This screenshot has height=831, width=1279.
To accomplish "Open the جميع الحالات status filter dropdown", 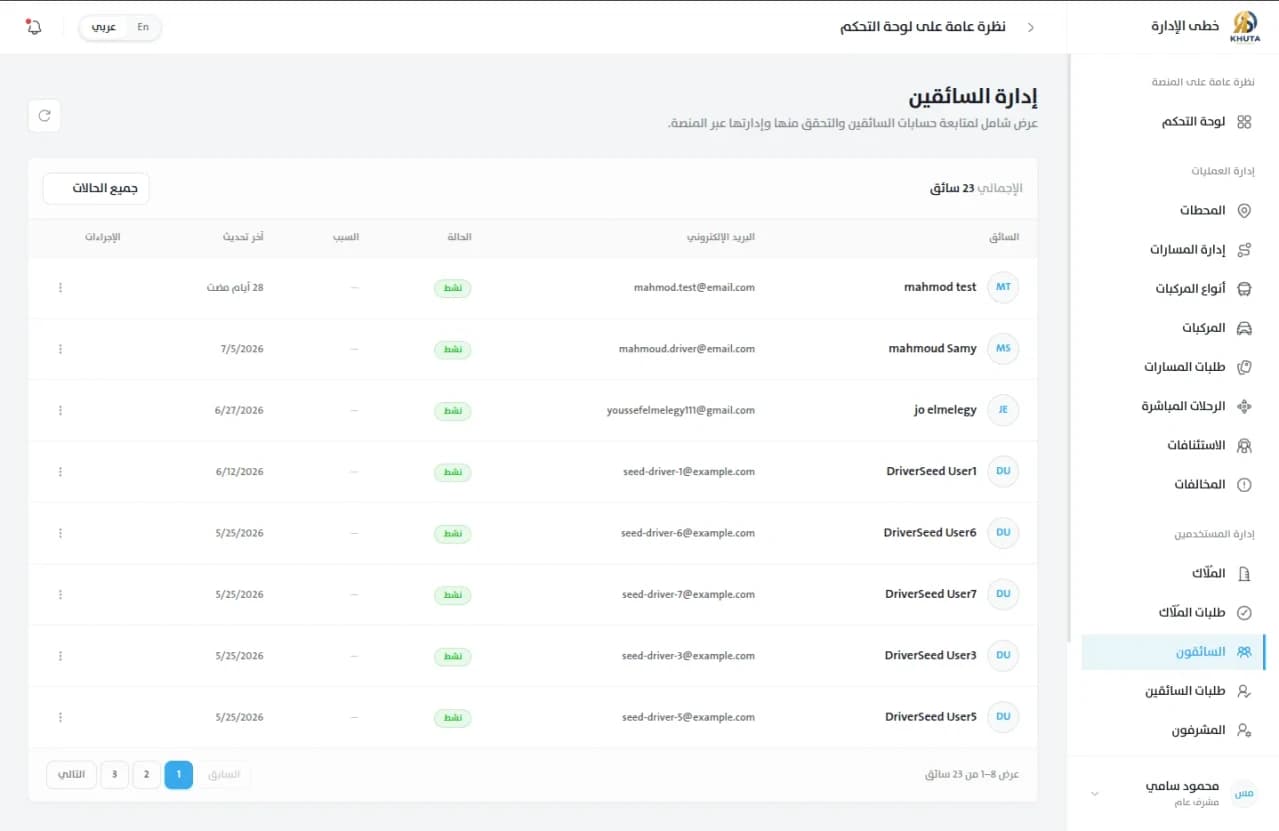I will pyautogui.click(x=96, y=188).
